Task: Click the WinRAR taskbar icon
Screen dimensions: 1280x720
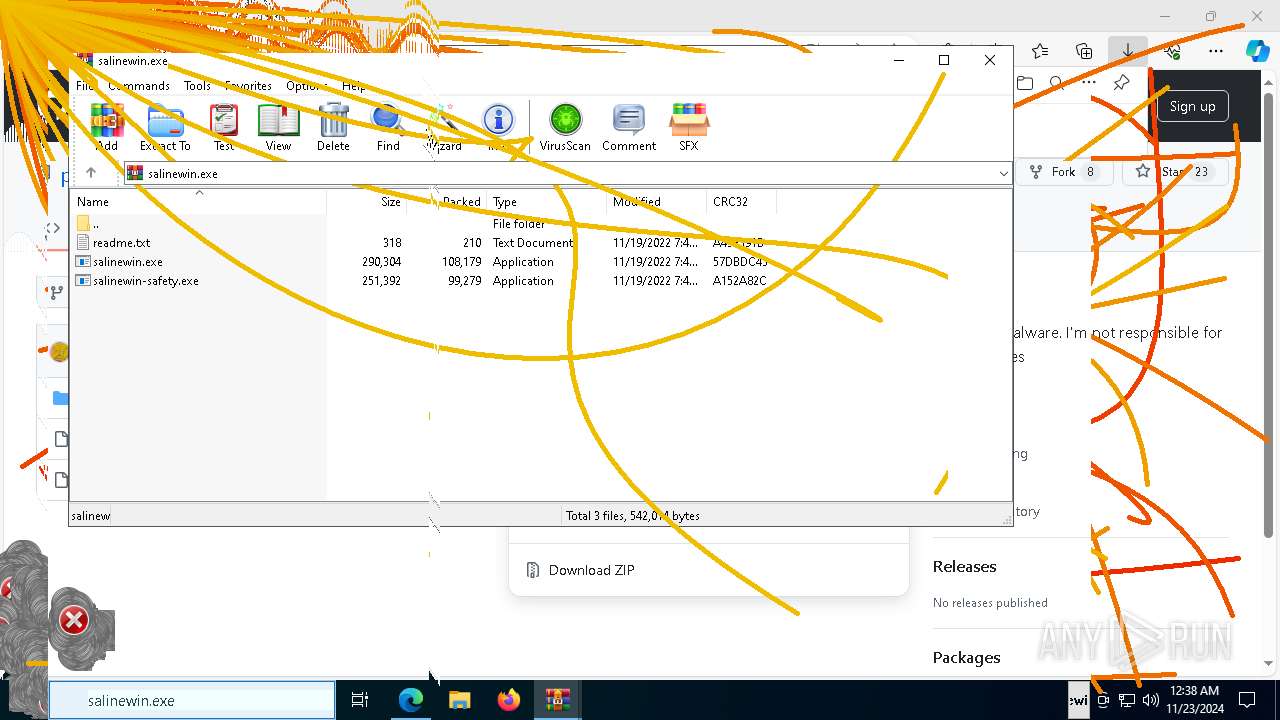Action: 557,700
